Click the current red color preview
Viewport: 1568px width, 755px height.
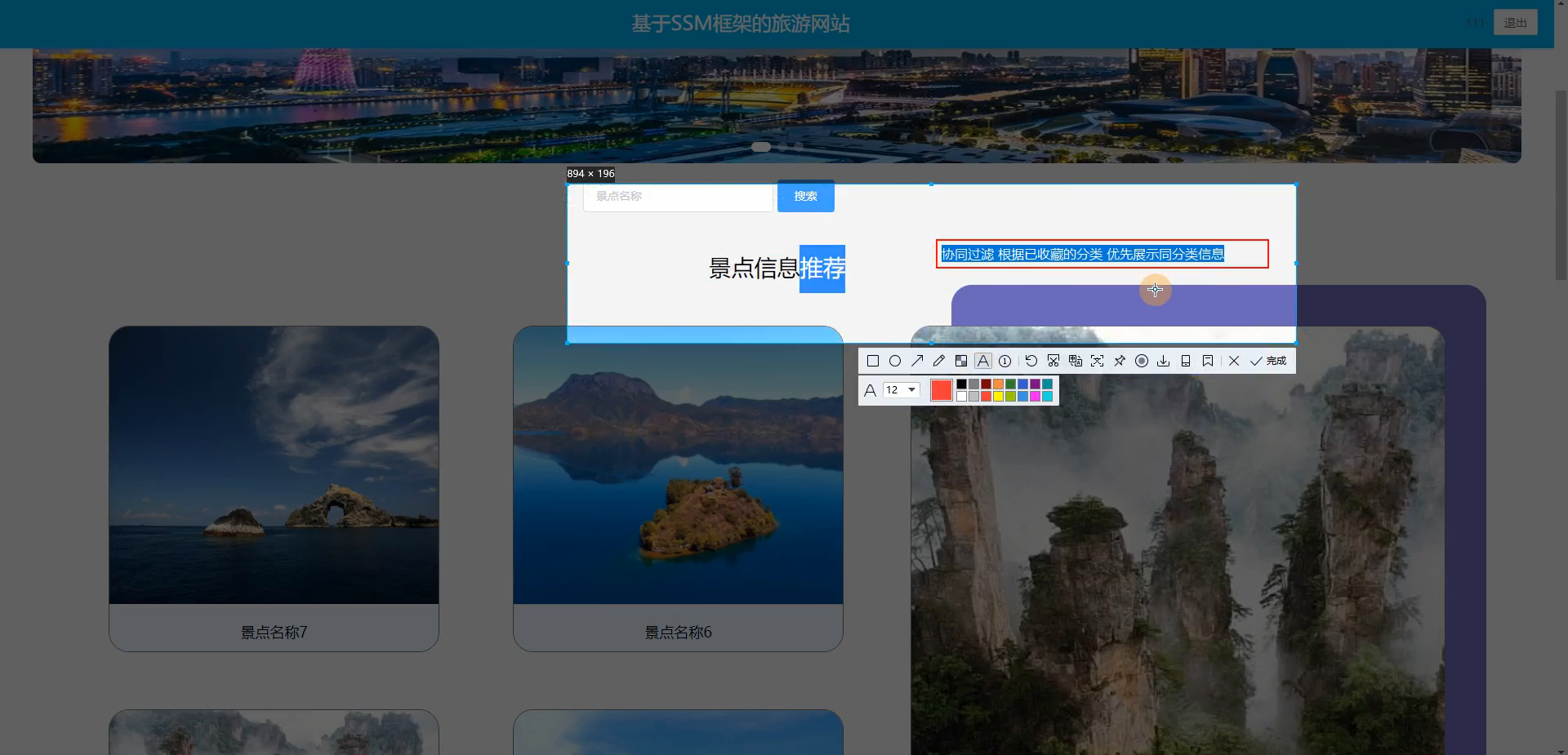(942, 390)
